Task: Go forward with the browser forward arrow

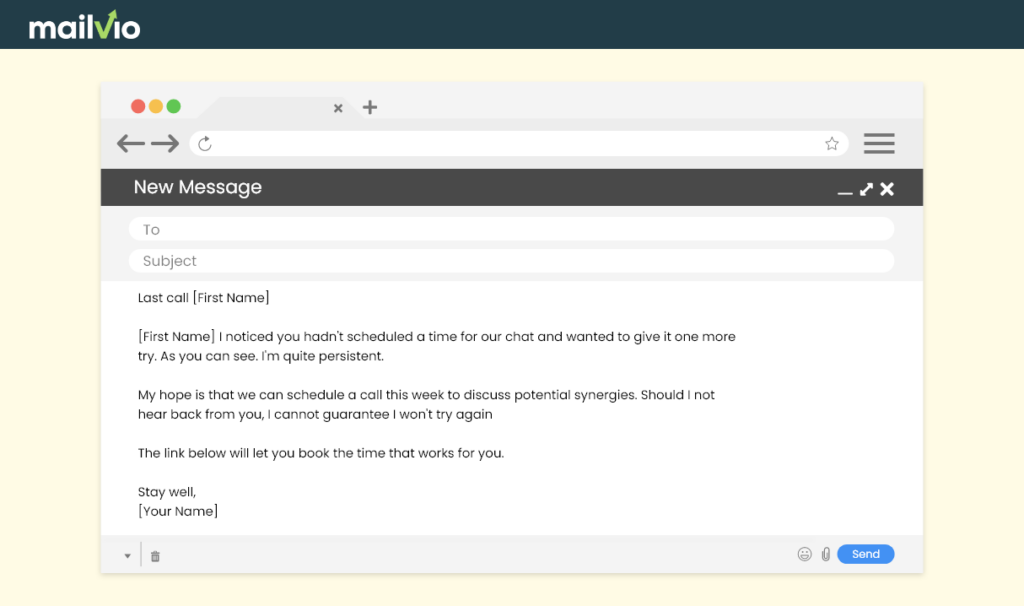Action: (x=165, y=143)
